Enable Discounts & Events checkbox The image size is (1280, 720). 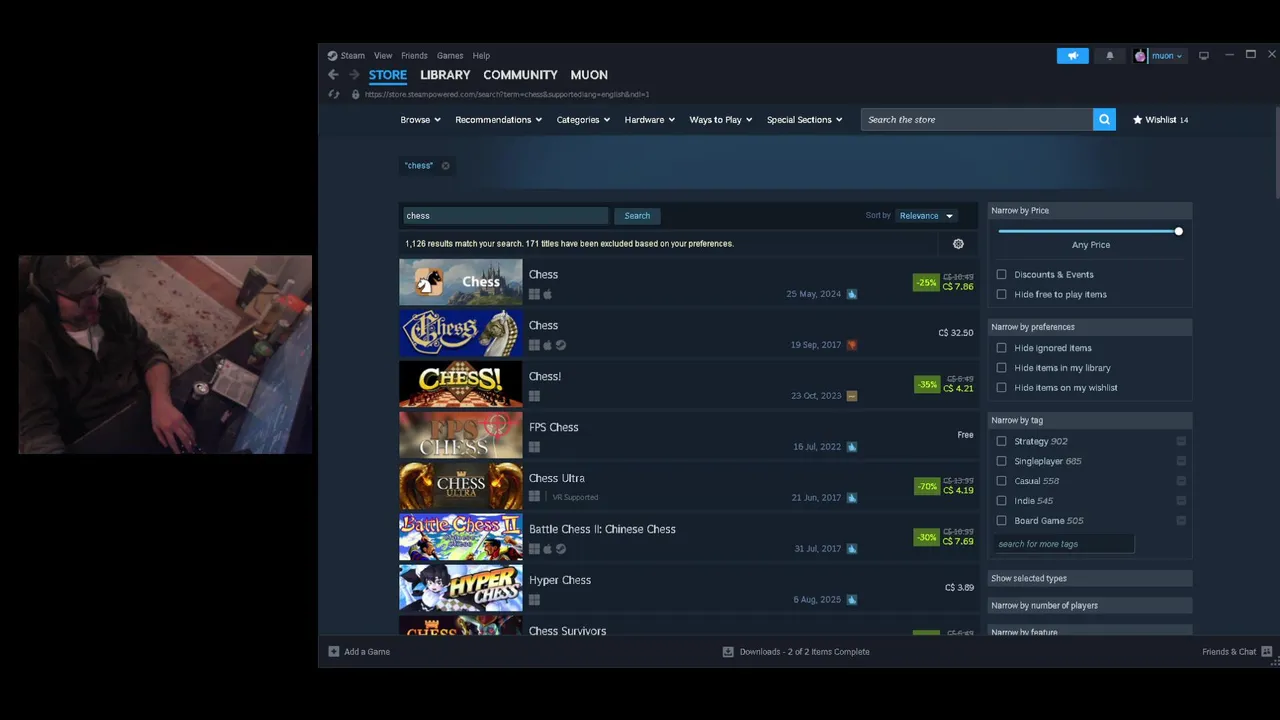point(1001,274)
